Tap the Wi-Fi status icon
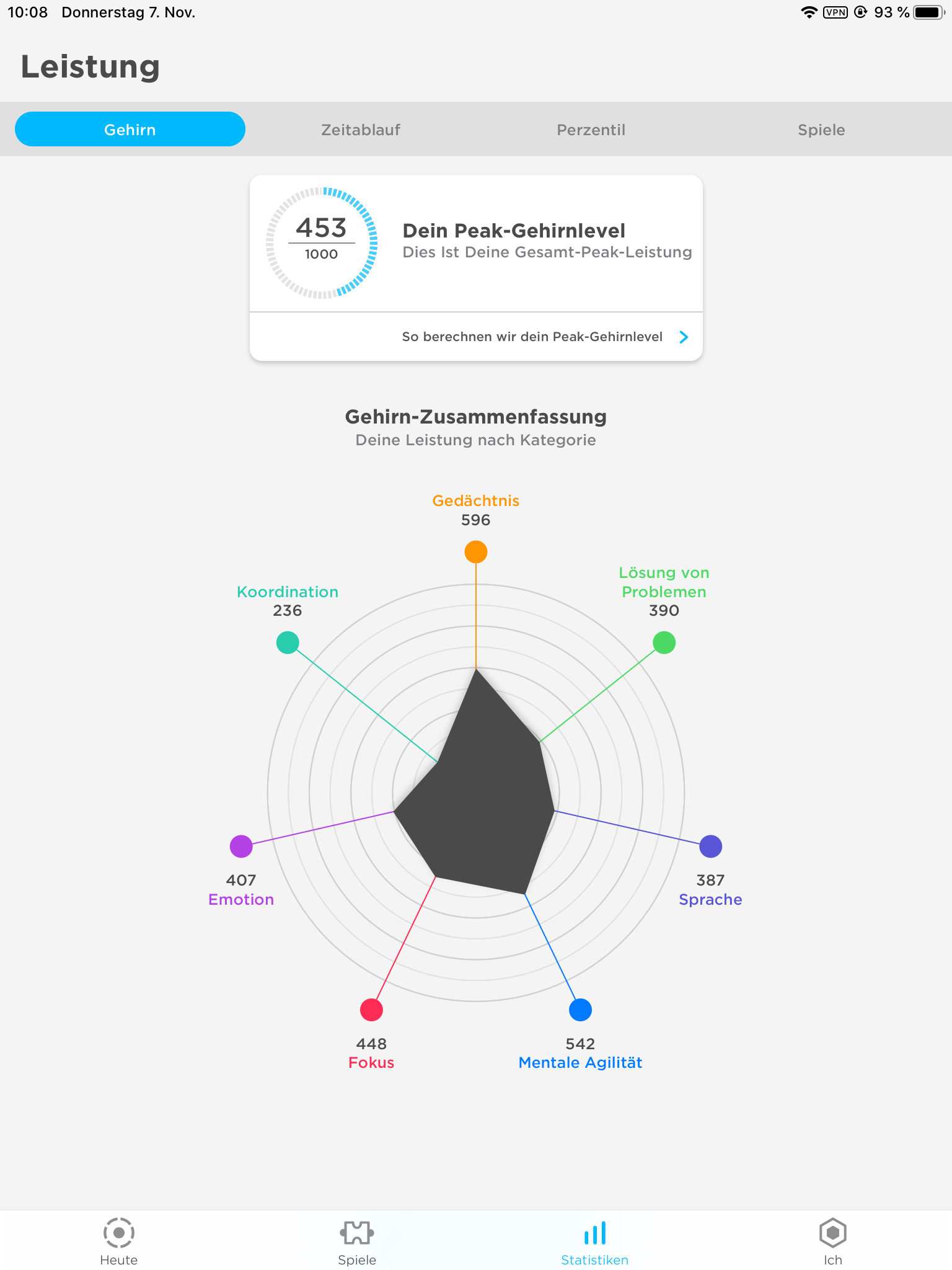The width and height of the screenshot is (952, 1270). 809,12
